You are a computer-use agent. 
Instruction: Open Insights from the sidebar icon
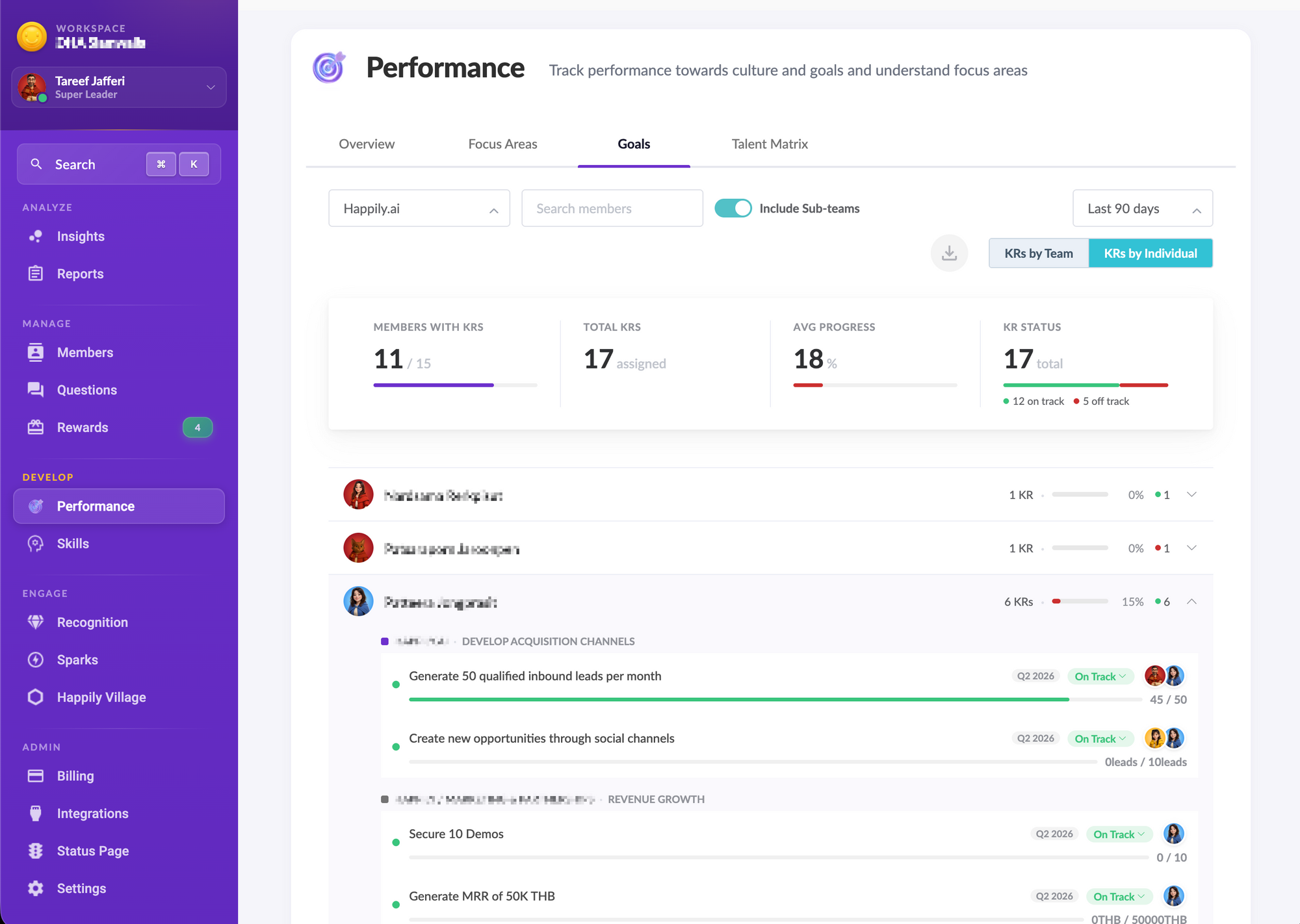pos(36,237)
